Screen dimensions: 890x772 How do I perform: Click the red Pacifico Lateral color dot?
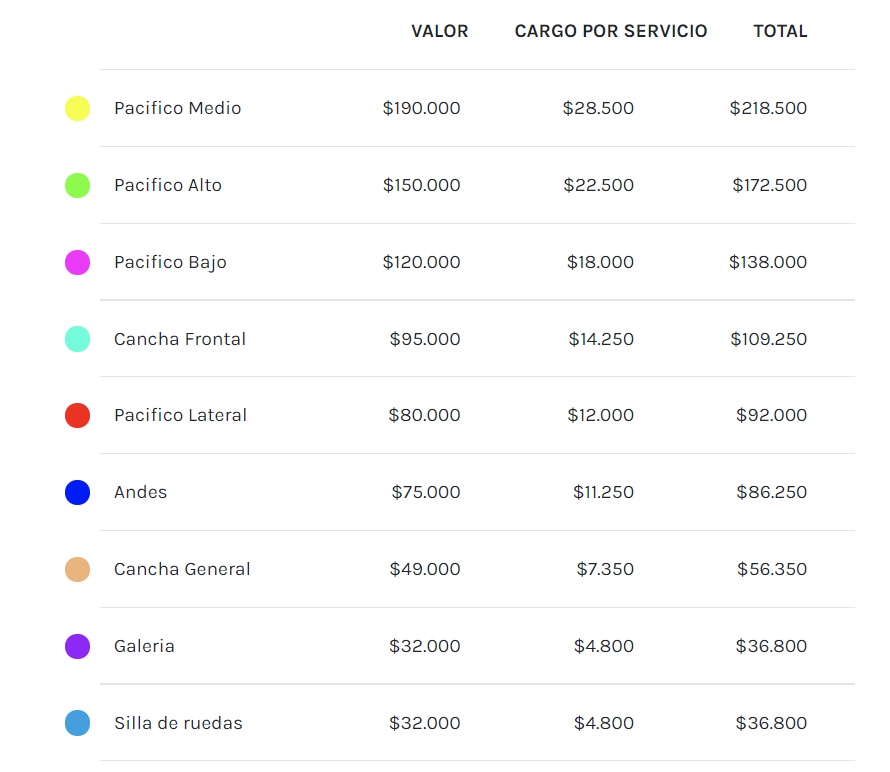point(77,415)
